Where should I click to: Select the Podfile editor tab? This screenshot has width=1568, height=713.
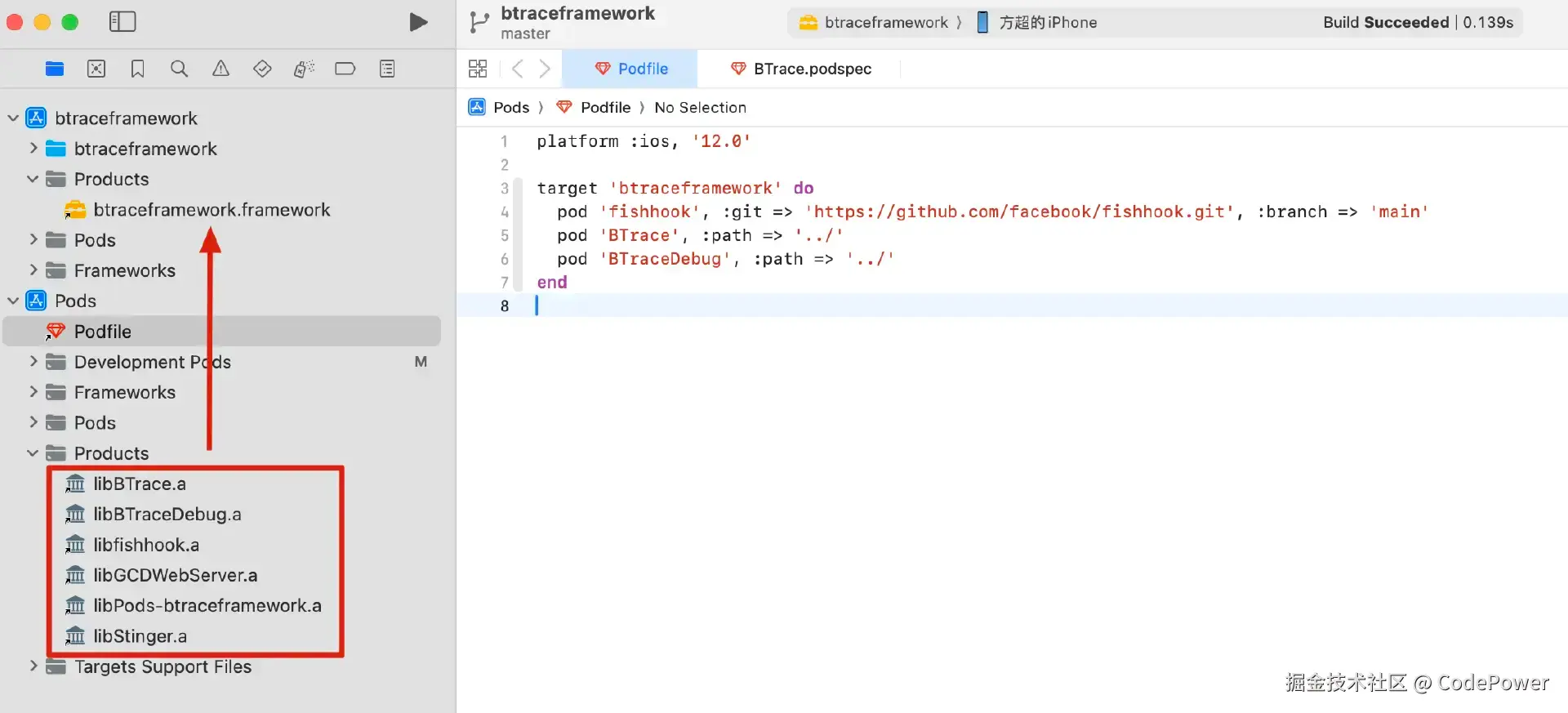click(631, 69)
